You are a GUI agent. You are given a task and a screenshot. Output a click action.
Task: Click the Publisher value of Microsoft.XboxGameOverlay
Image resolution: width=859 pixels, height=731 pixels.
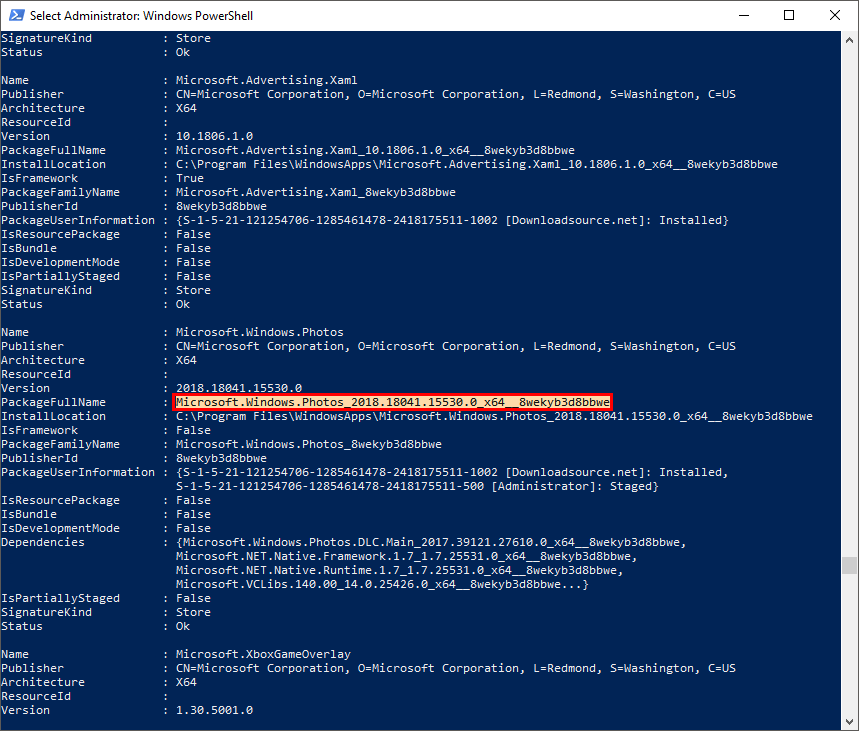click(x=456, y=669)
